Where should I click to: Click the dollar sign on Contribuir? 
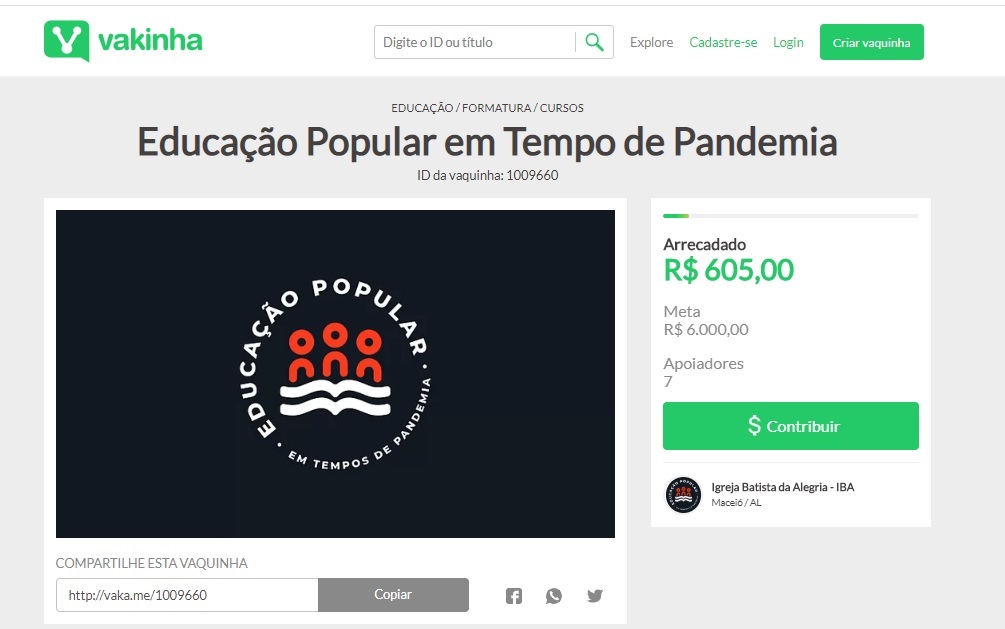754,425
